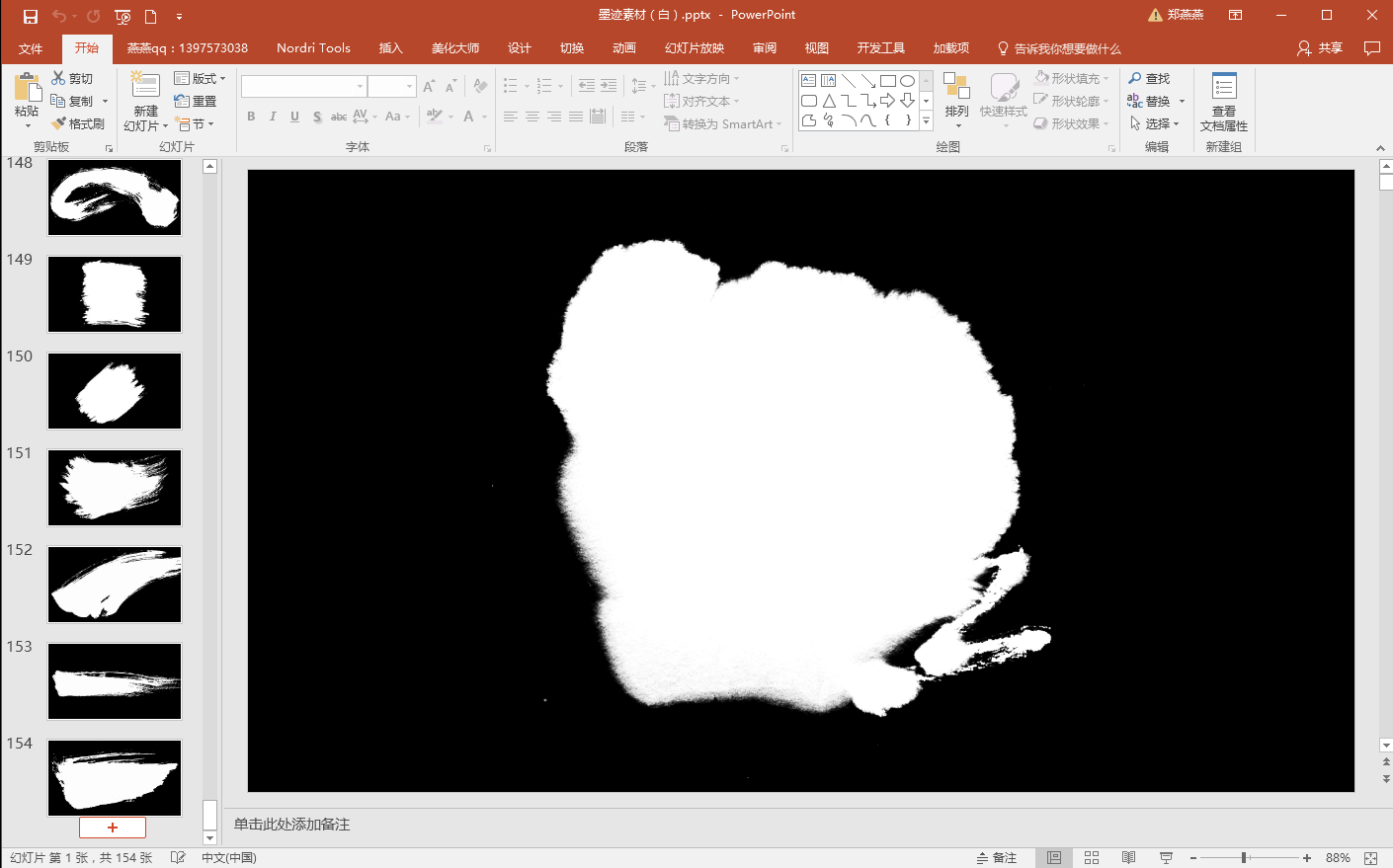Switch to Slide Sorter view
The height and width of the screenshot is (868, 1393).
1092,858
